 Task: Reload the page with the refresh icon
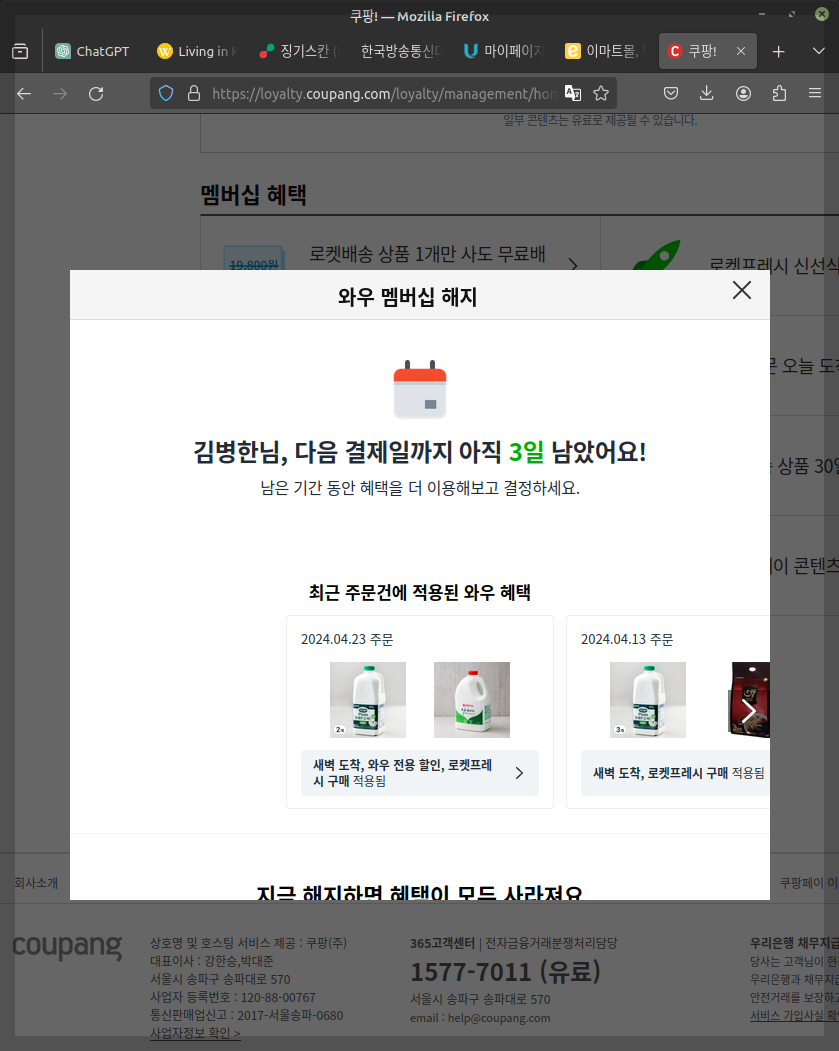96,94
